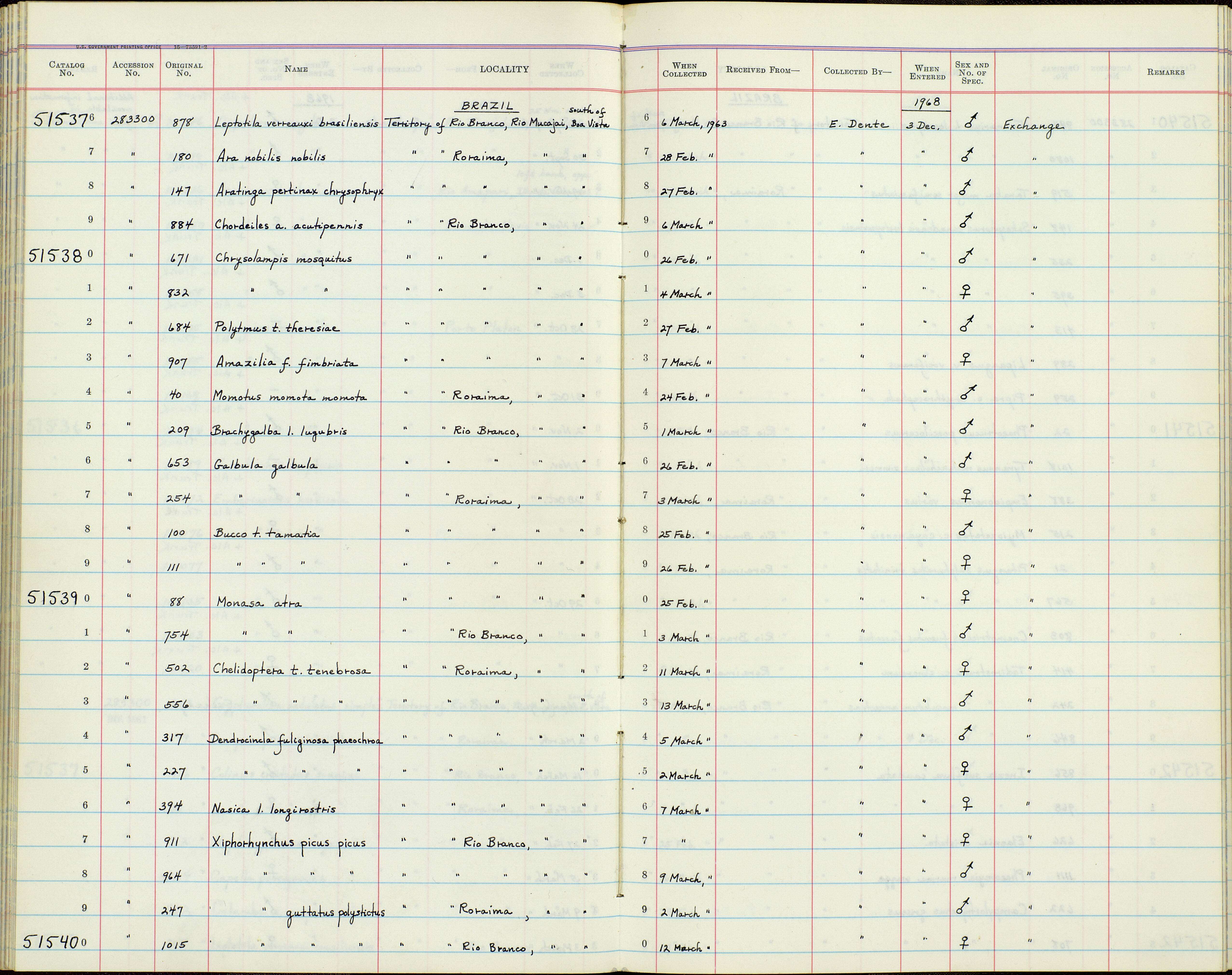Click collection date '11 March'

tap(680, 672)
